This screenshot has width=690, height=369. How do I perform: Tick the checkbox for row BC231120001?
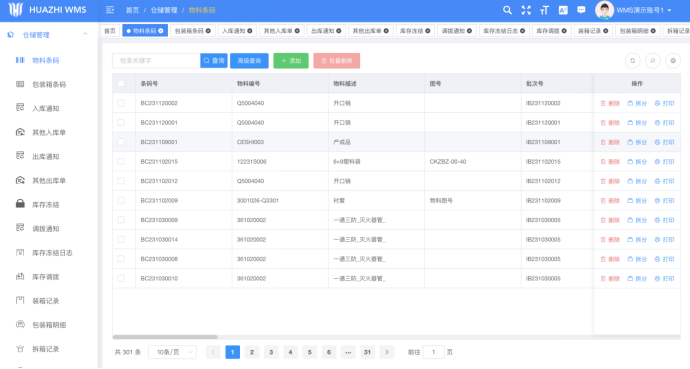click(121, 122)
